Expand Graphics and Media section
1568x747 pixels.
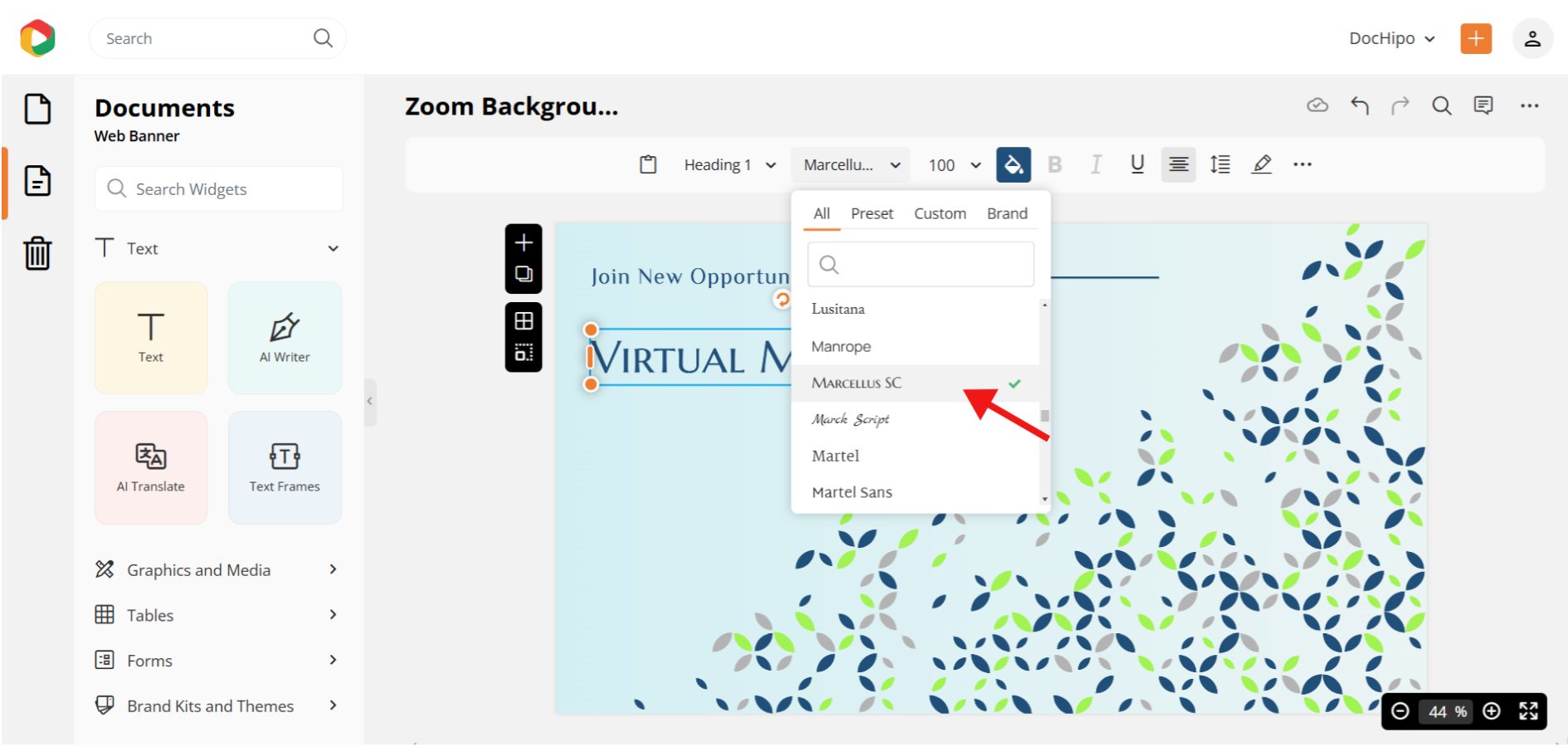[x=217, y=570]
